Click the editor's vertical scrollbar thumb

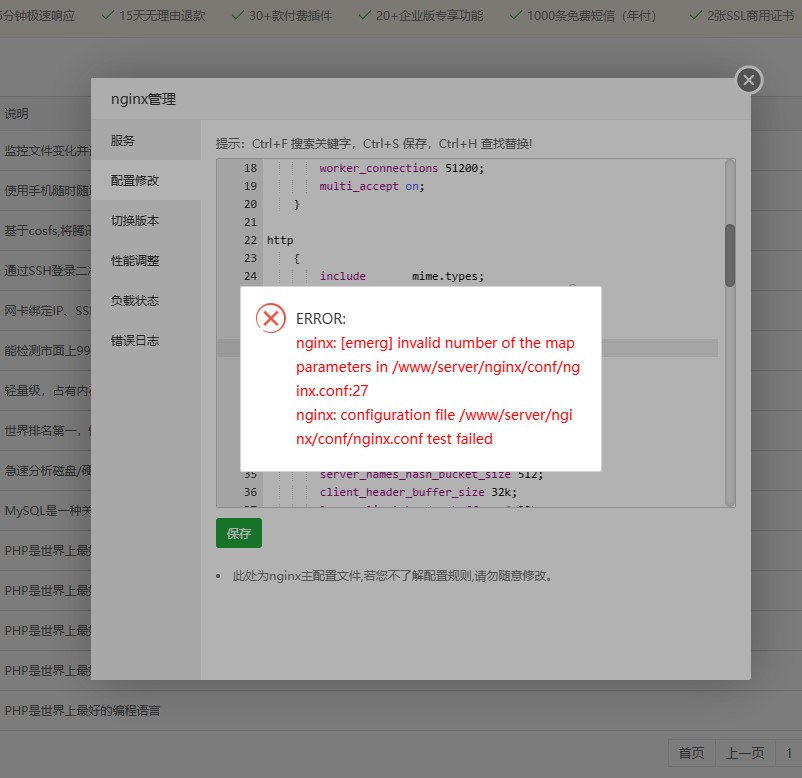point(730,255)
